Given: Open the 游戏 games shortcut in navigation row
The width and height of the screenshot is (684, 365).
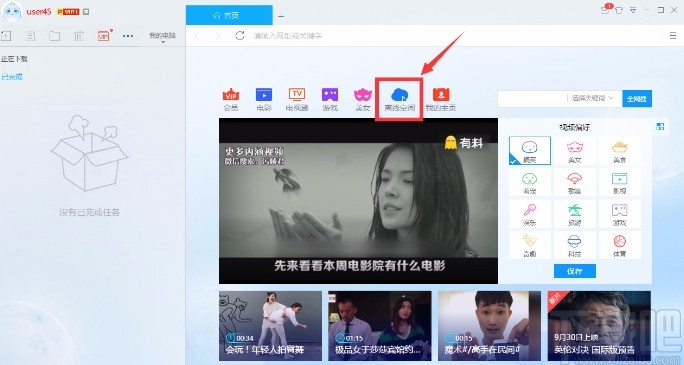Looking at the screenshot, I should click(x=330, y=99).
